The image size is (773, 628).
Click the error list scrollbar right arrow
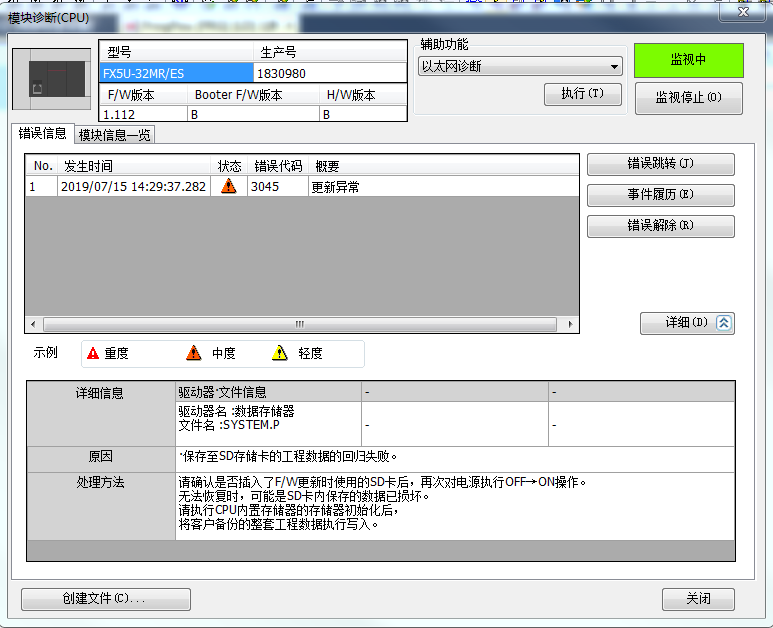(x=571, y=325)
